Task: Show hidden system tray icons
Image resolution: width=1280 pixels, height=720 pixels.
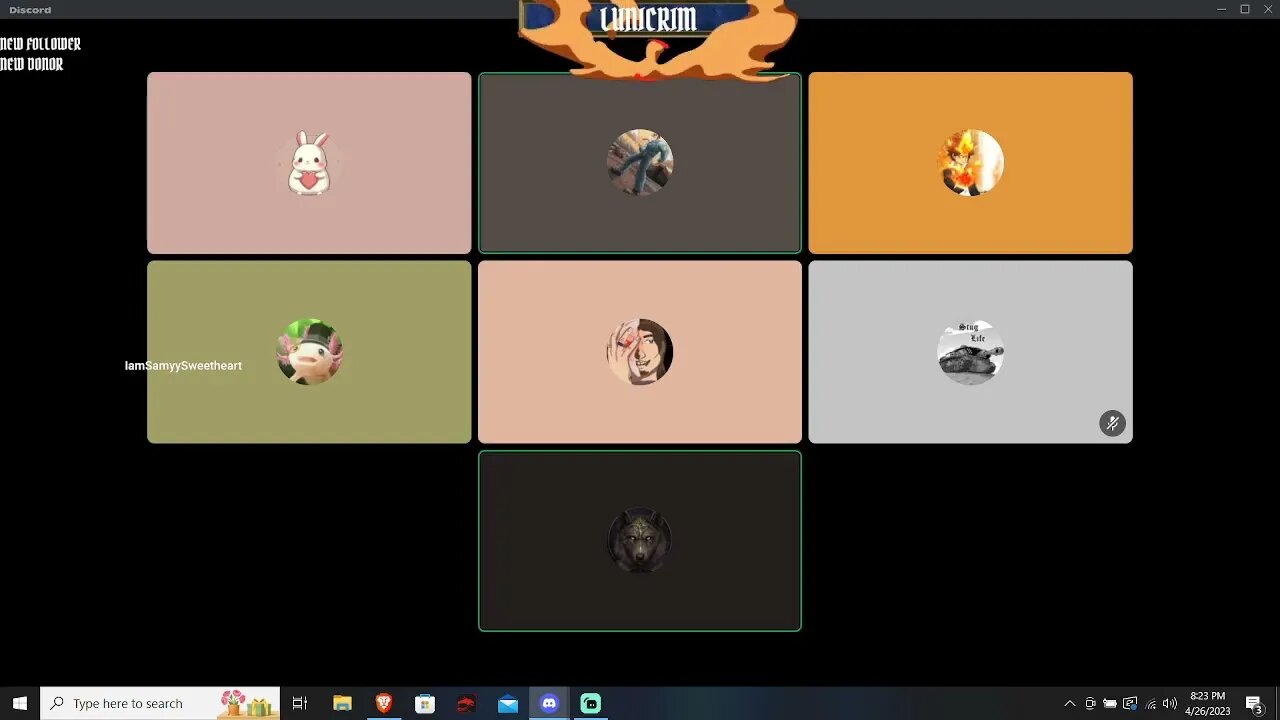Action: coord(1069,703)
